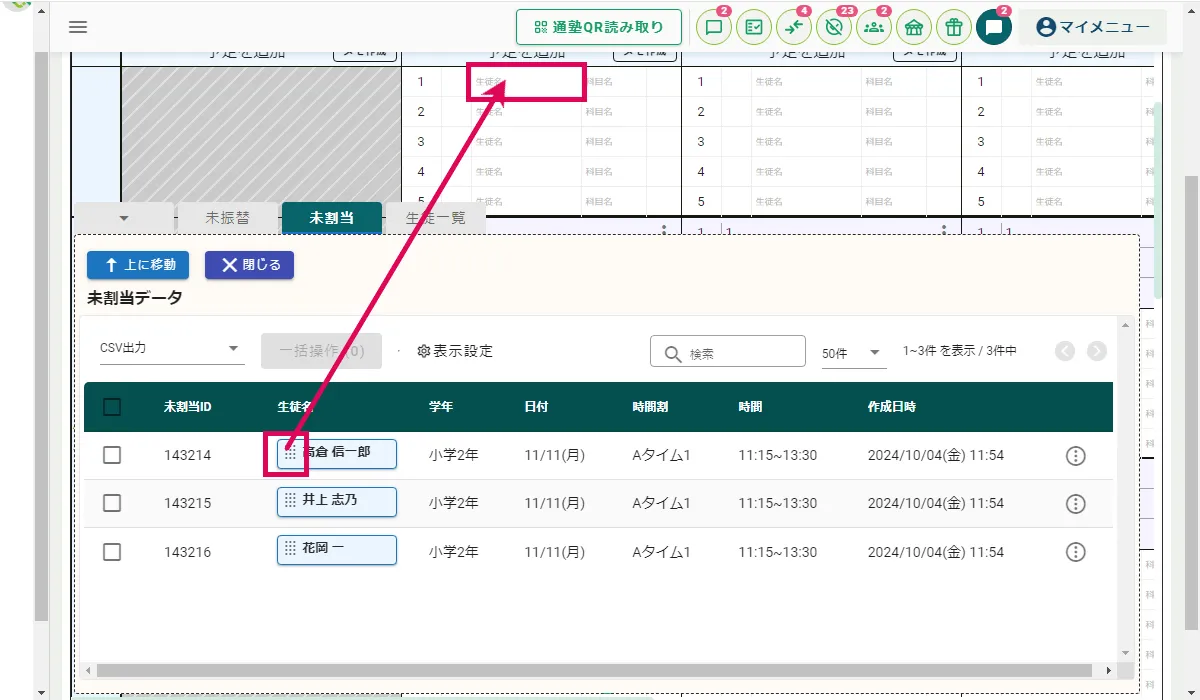1200x700 pixels.
Task: Click the right arrow of the horizontal scrollbar
Action: (x=1108, y=670)
